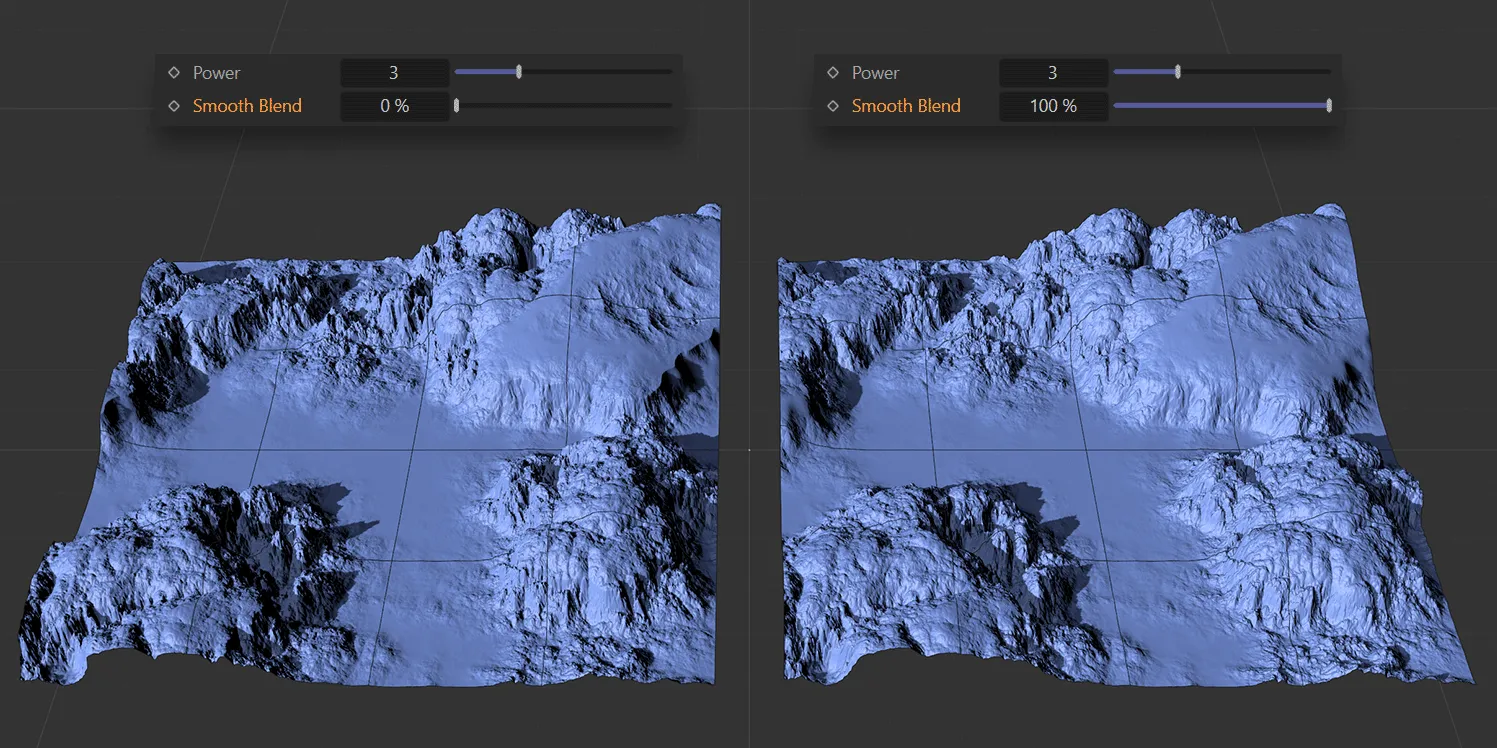Click the Smooth Blend field showing 100 %
1497x748 pixels.
click(1053, 105)
